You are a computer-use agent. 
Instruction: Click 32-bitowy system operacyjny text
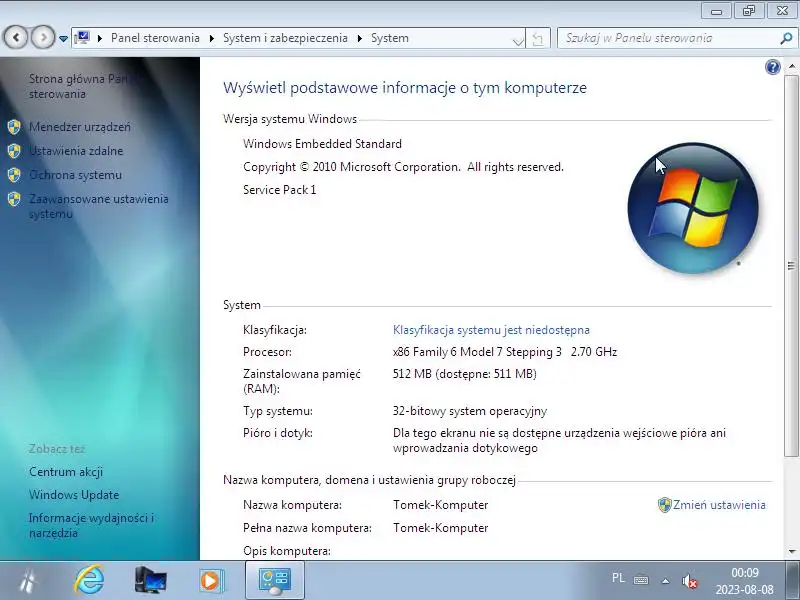pos(470,411)
